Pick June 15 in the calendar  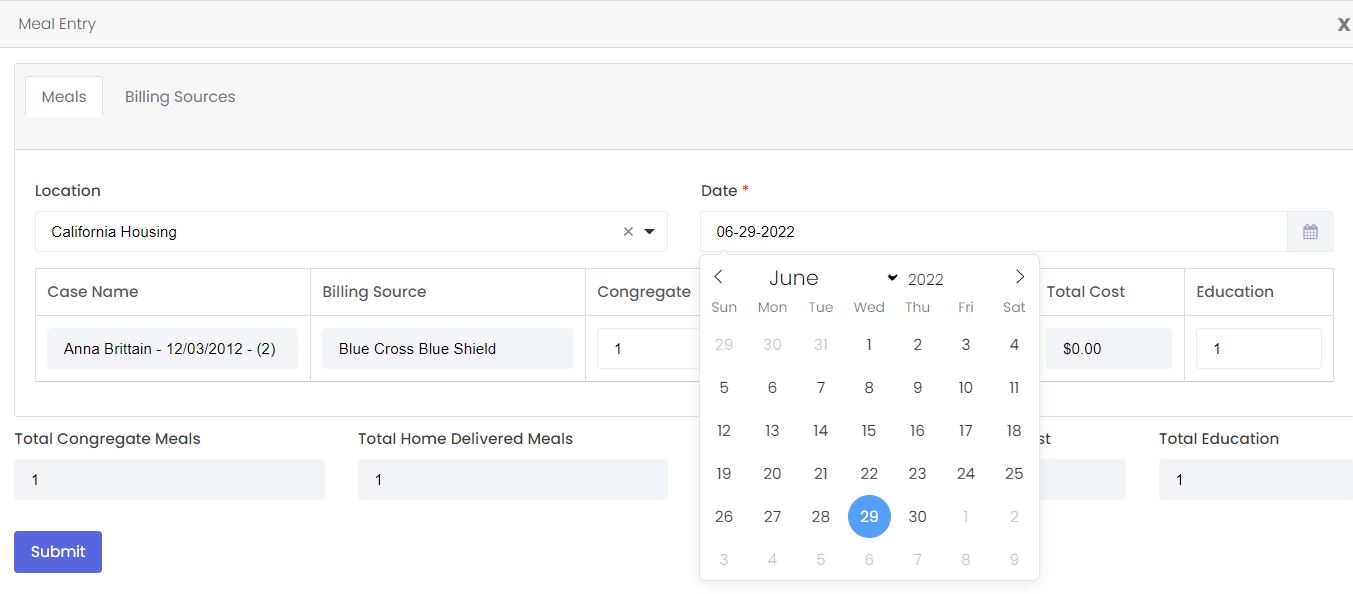pos(869,431)
